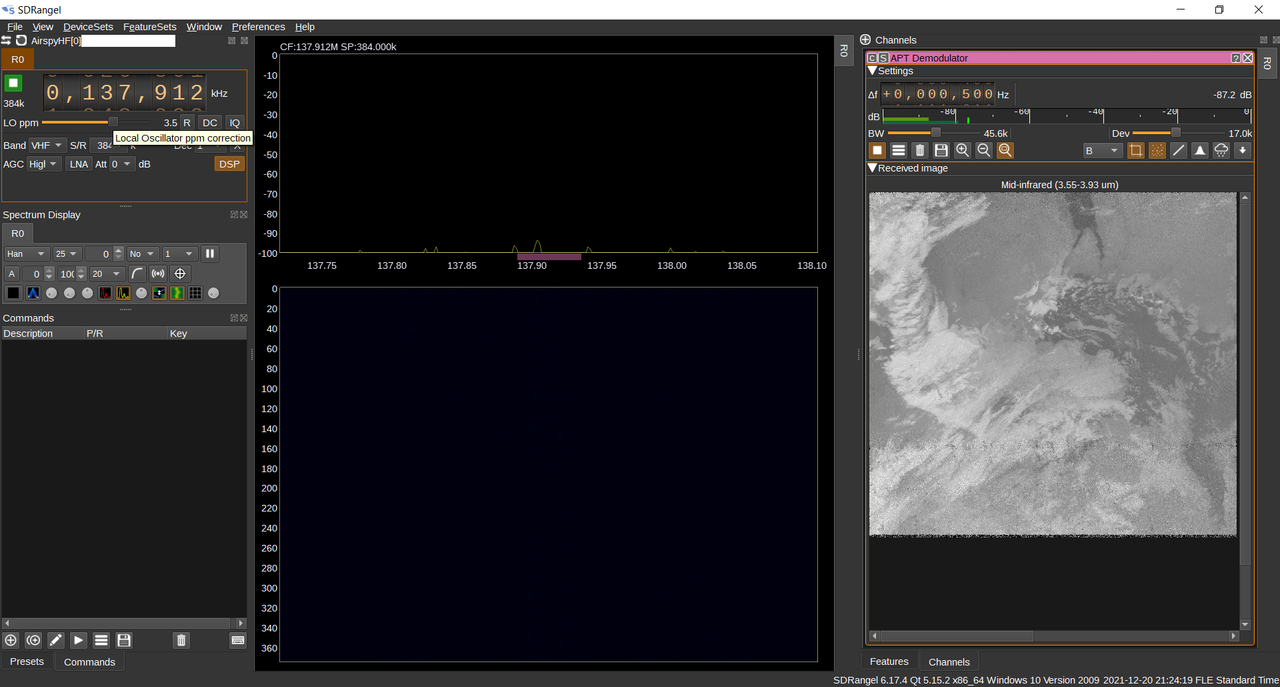Toggle histogram equalise peak icon
The height and width of the screenshot is (687, 1280).
click(1200, 150)
